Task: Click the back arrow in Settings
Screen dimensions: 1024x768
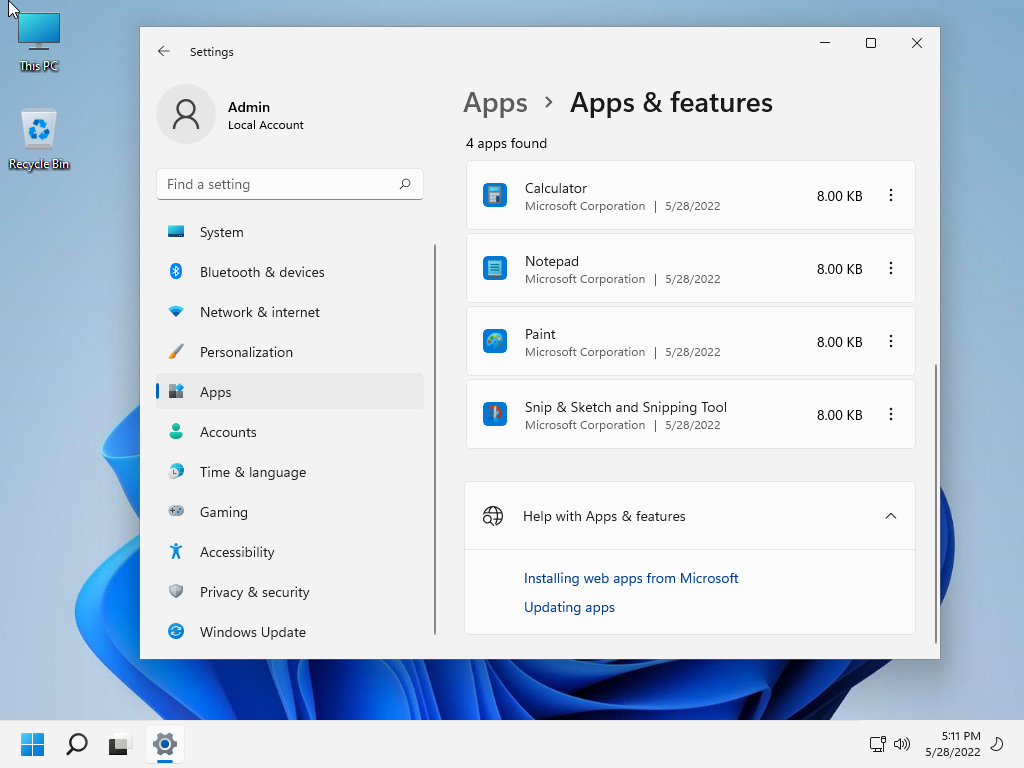Action: pyautogui.click(x=164, y=52)
